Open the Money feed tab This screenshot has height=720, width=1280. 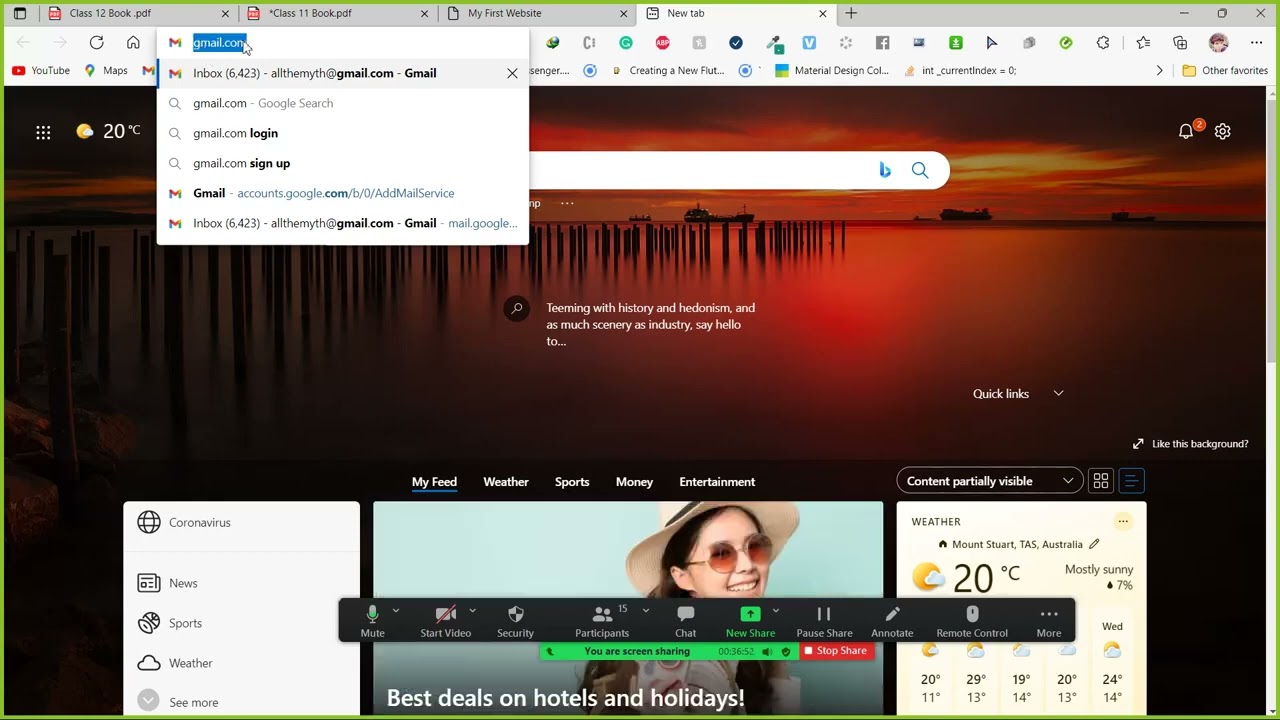click(x=634, y=482)
